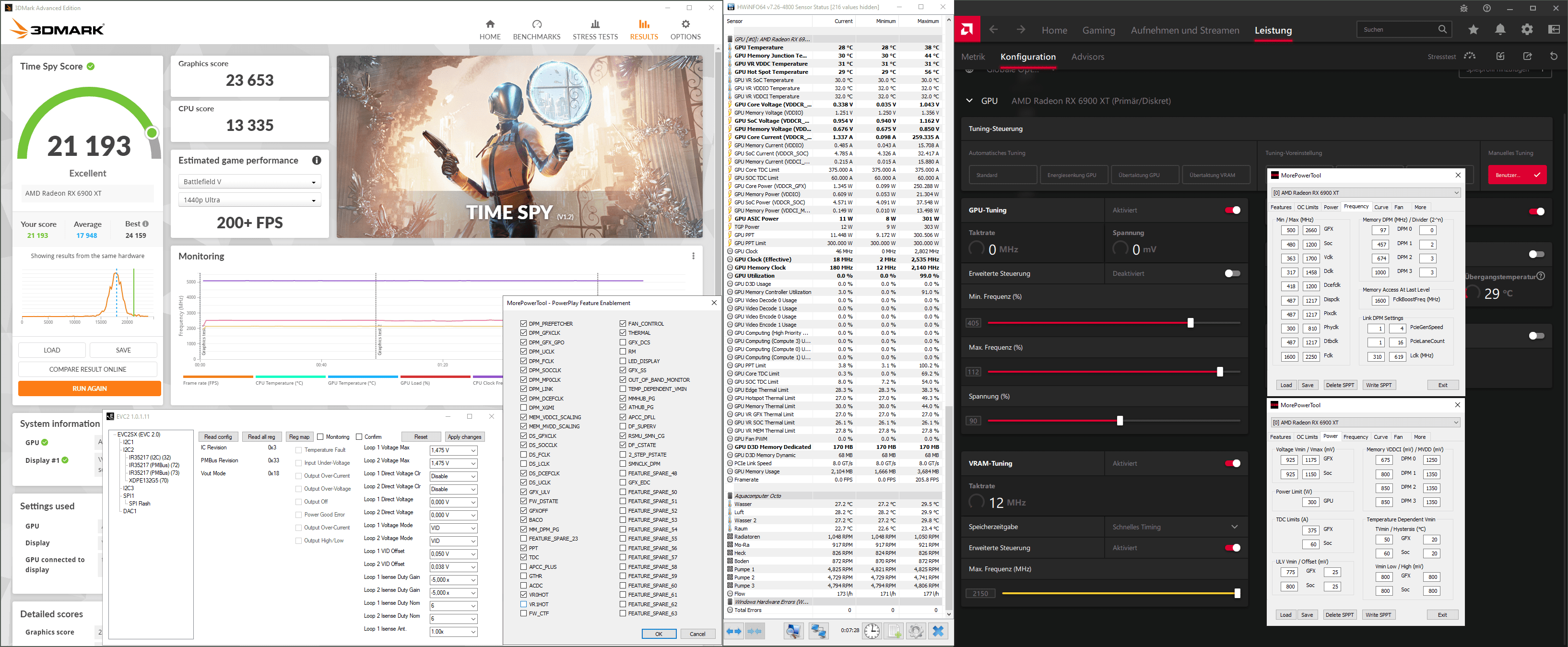This screenshot has height=647, width=1568.
Task: Click AMD software favorites star icon
Action: (x=1473, y=29)
